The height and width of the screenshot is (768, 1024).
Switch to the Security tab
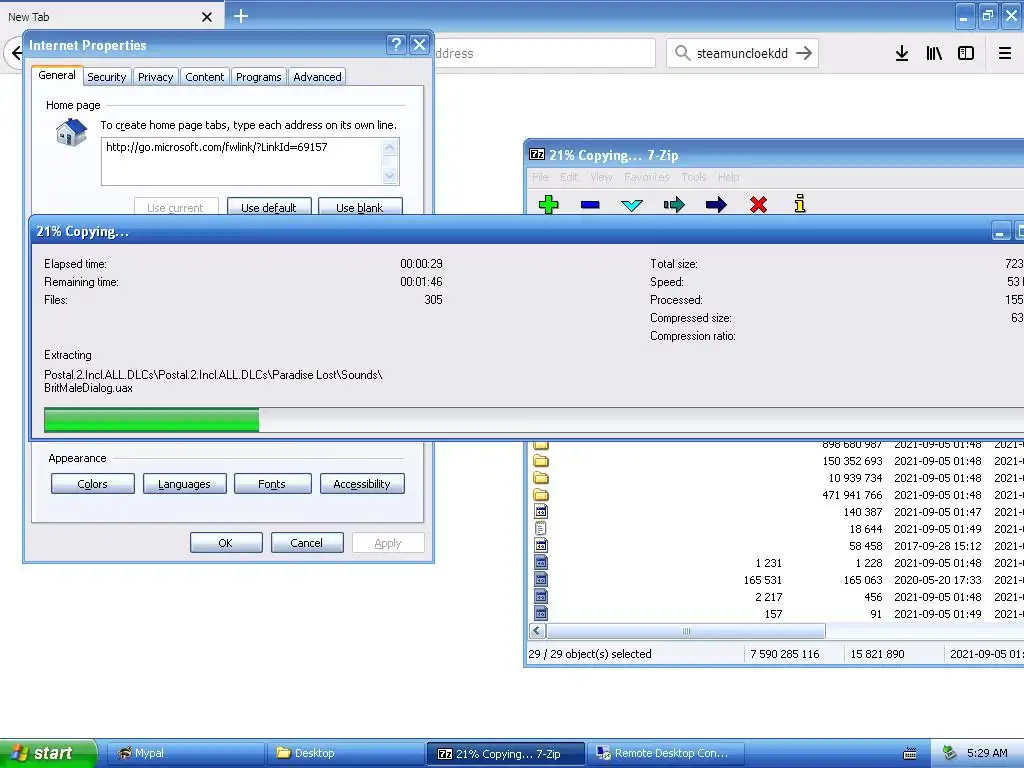point(106,76)
